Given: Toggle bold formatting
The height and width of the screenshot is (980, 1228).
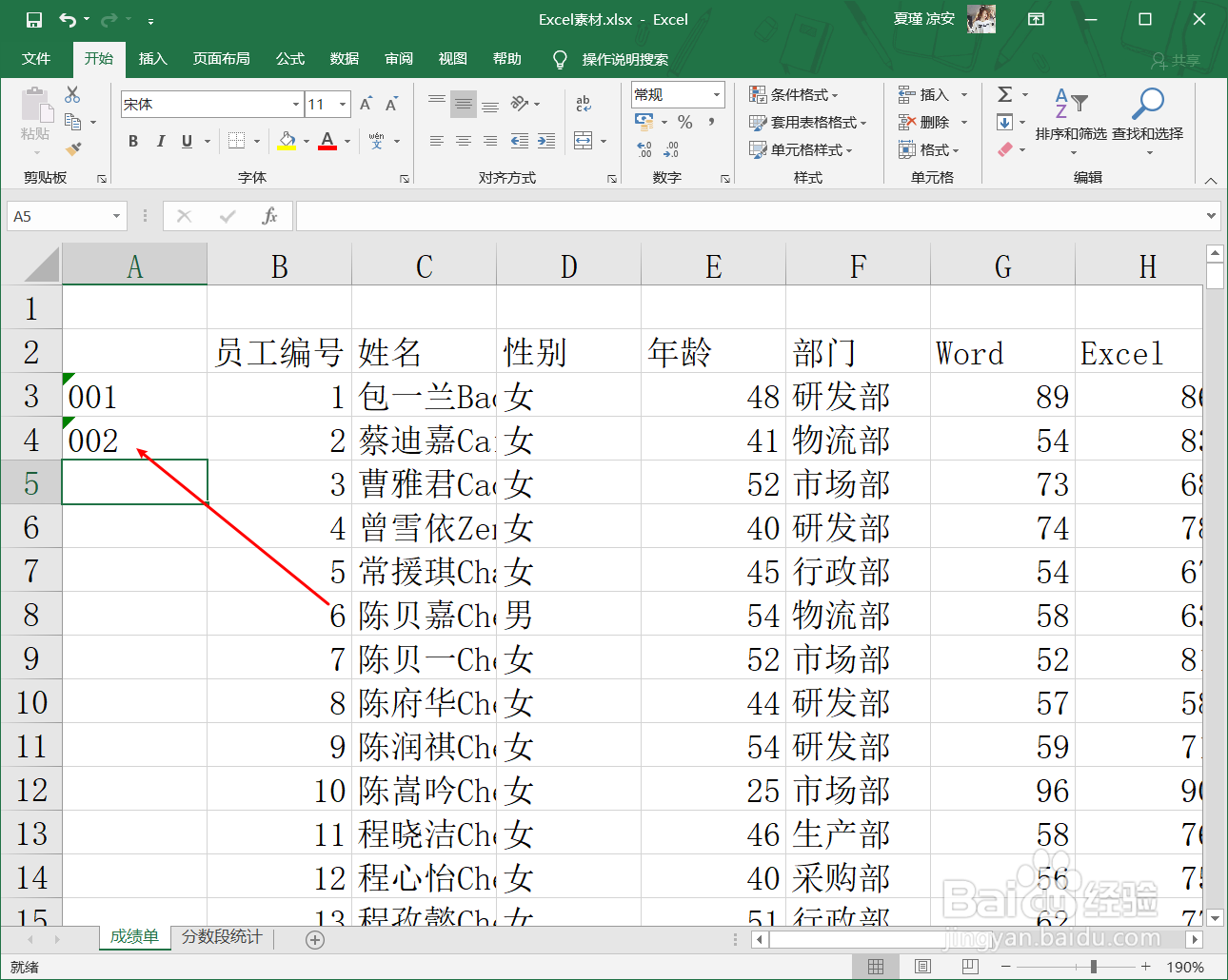Looking at the screenshot, I should click(x=132, y=141).
